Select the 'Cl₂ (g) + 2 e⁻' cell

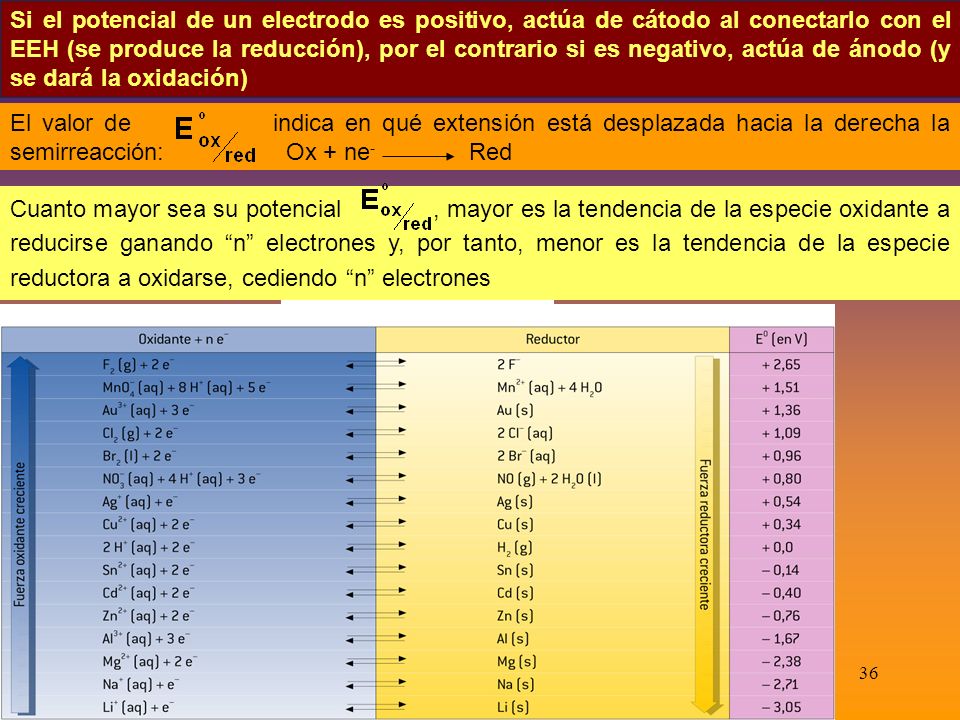[x=140, y=433]
